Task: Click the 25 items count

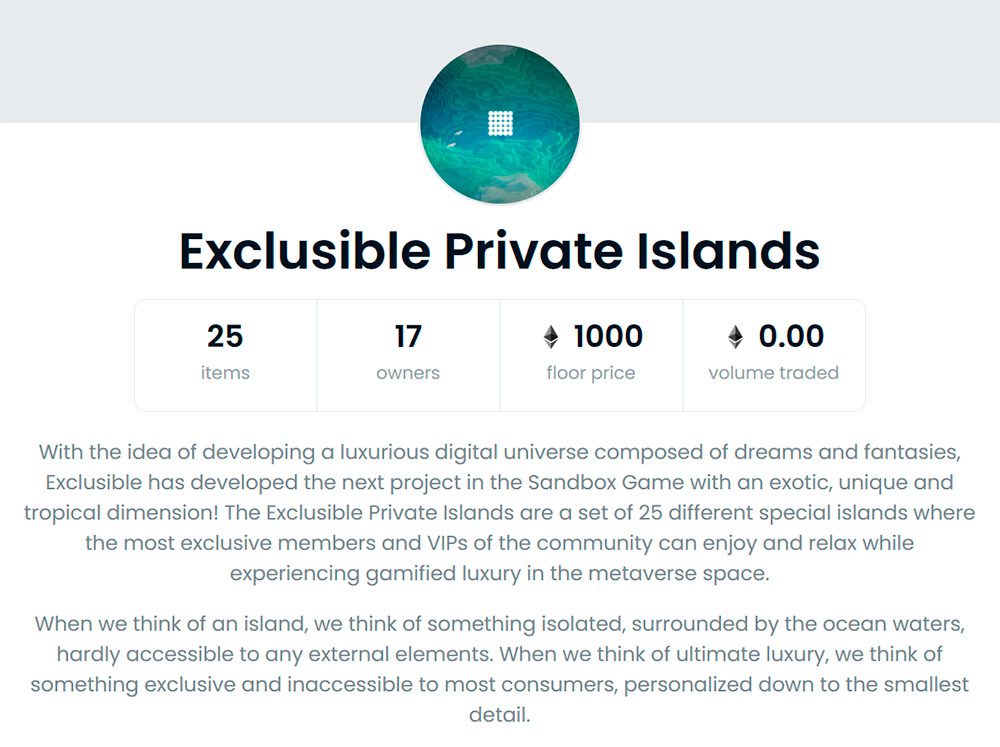Action: 225,336
